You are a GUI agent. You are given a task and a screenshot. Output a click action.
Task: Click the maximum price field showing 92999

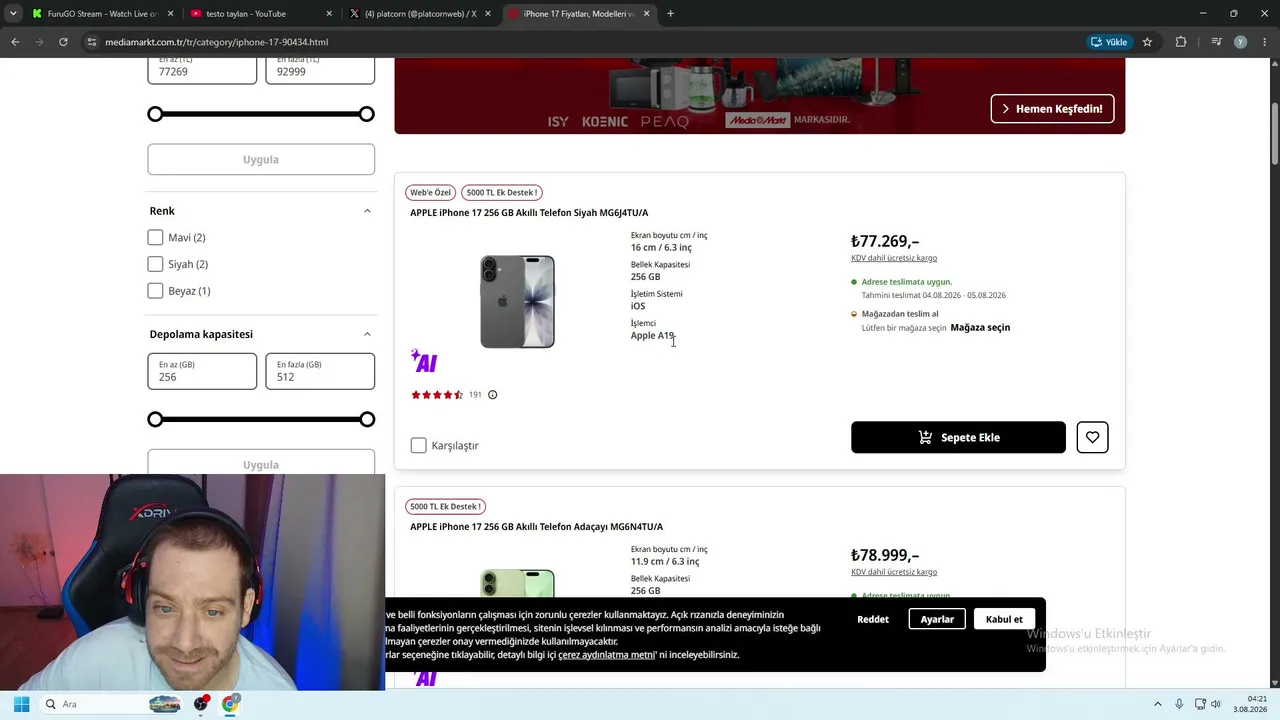pyautogui.click(x=320, y=69)
